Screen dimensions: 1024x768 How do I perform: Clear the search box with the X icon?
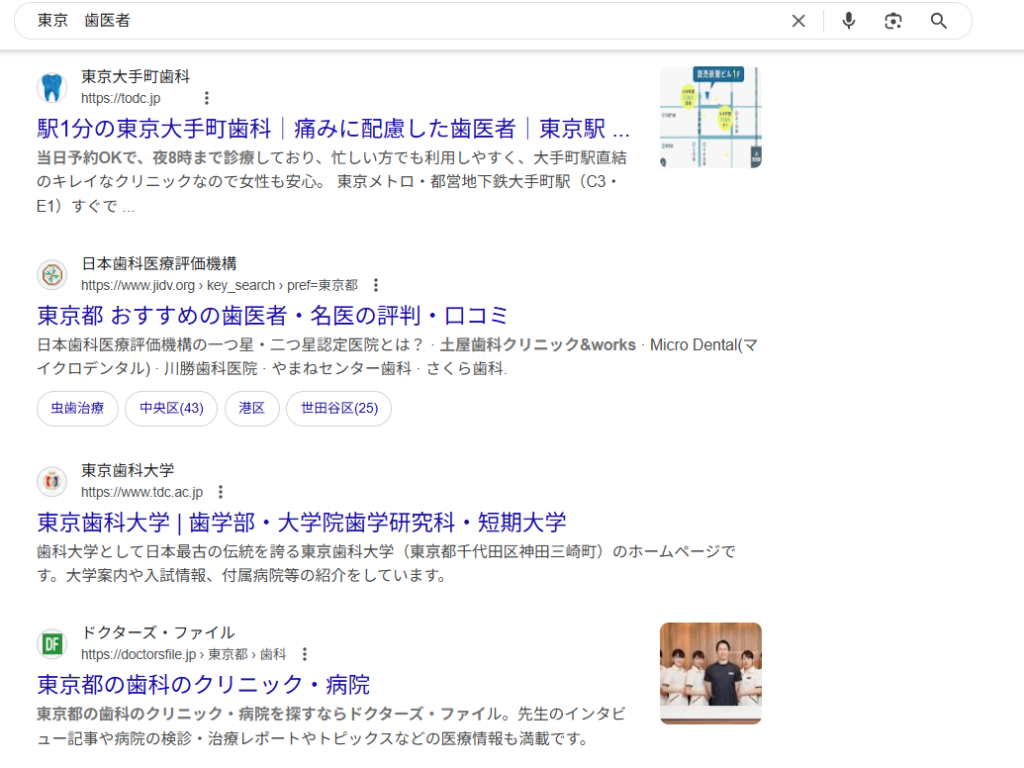[x=798, y=21]
